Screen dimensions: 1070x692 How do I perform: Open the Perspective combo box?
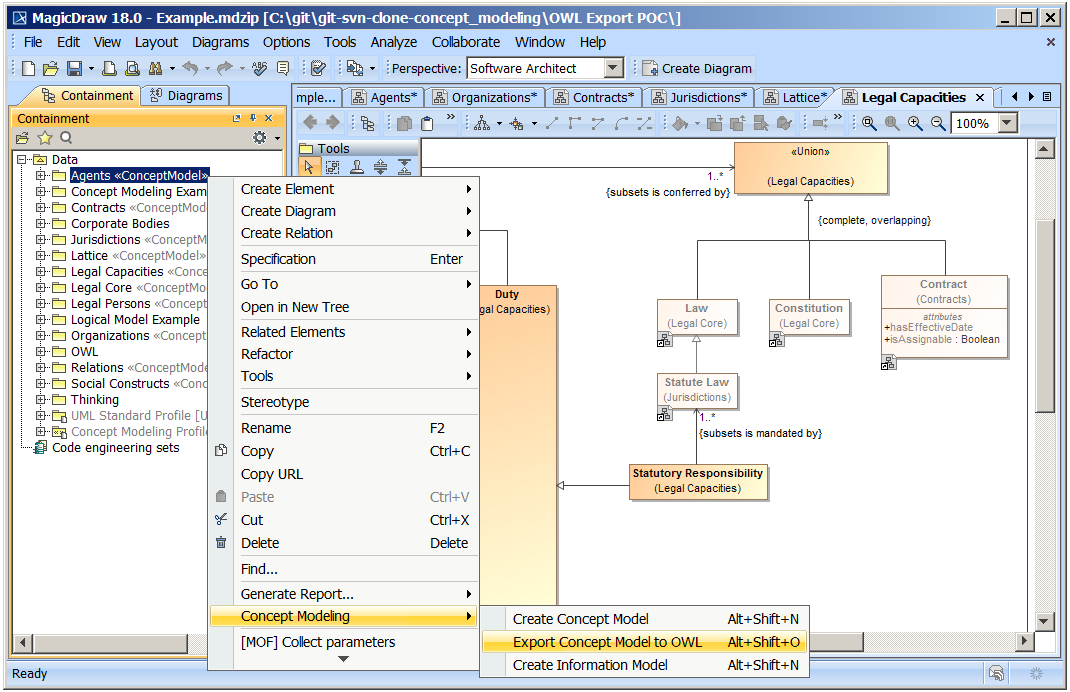pos(614,68)
